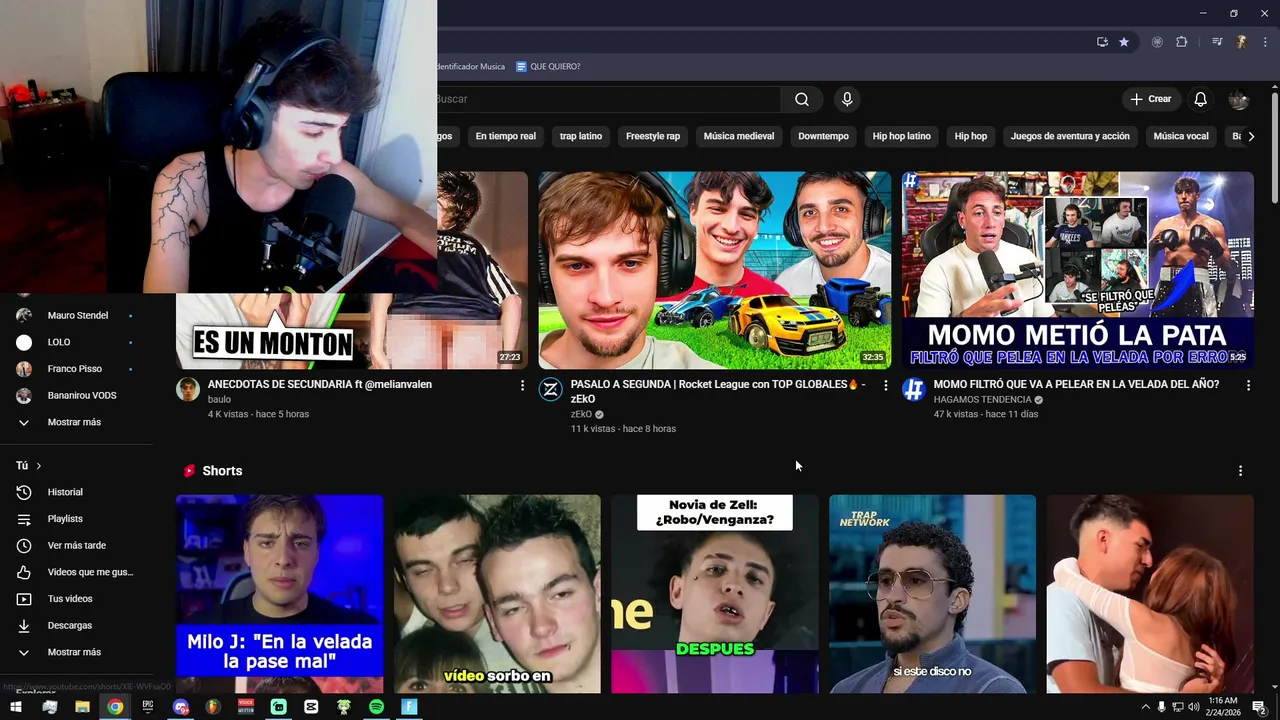Open ANECDOTAS DE SECUNDARIA video title

pyautogui.click(x=320, y=384)
